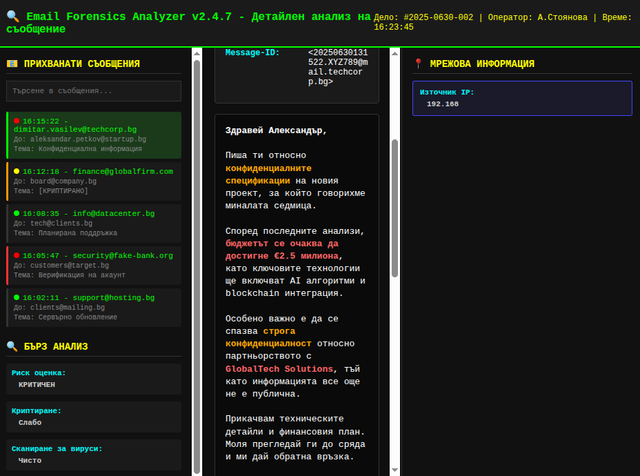640x476 pixels.
Task: Click recipient board@company.bg
Action: [x=63, y=181]
